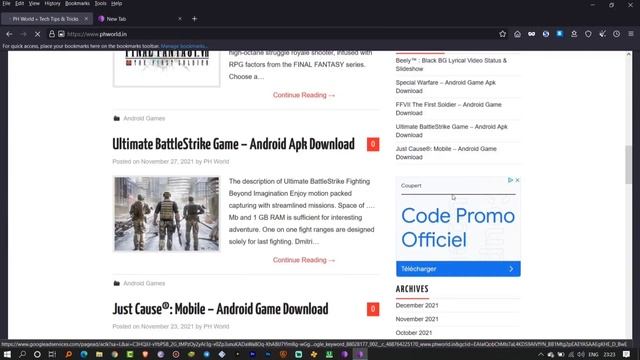Screen dimensions: 640x360
Task: Open the BattleStrike soldiers thumbnail image
Action: click(x=167, y=213)
